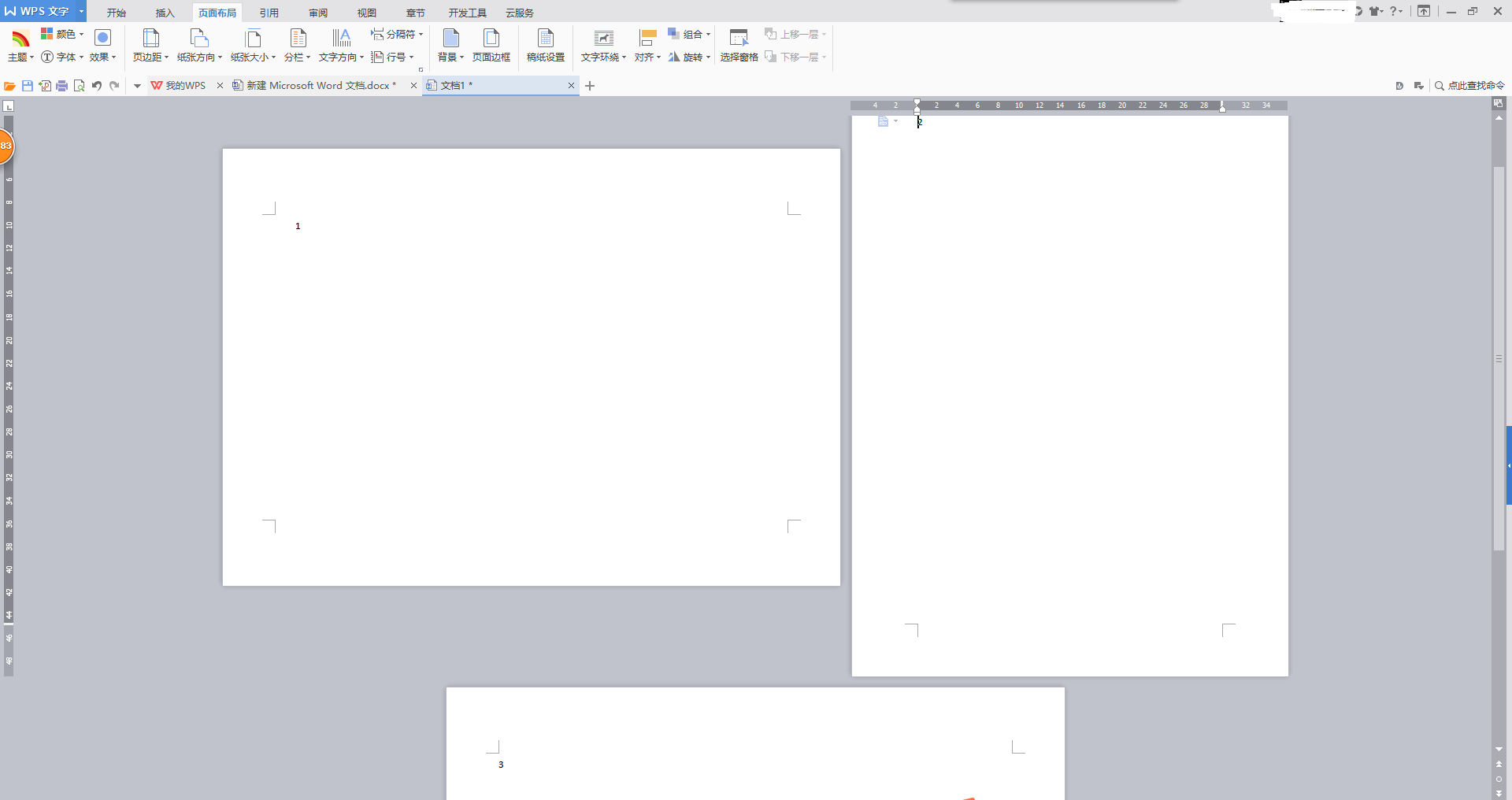Open the 颜色 theme colors dropdown
This screenshot has width=1512, height=800.
[x=63, y=34]
